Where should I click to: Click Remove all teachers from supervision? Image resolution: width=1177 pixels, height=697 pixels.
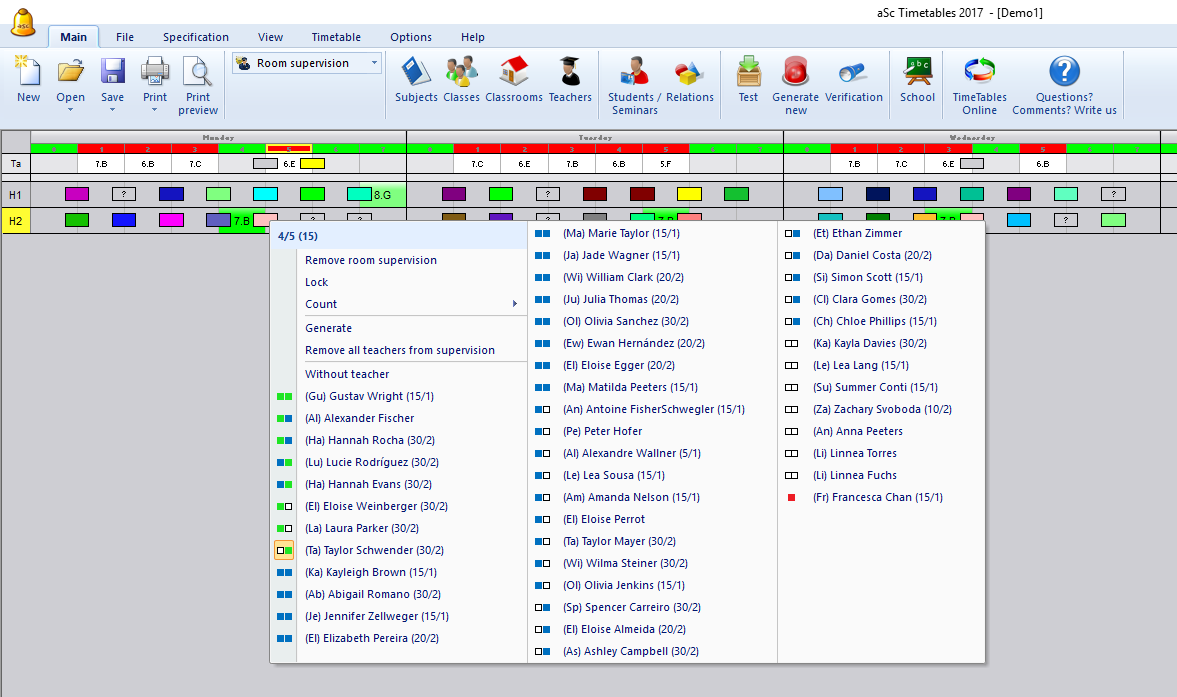pyautogui.click(x=399, y=350)
